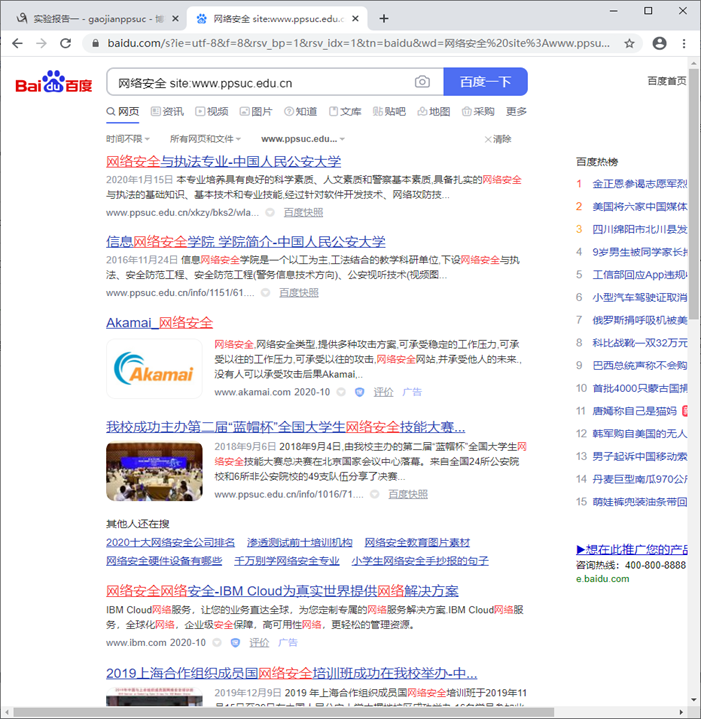
Task: Open 百度快照 for the first result
Action: tap(304, 212)
